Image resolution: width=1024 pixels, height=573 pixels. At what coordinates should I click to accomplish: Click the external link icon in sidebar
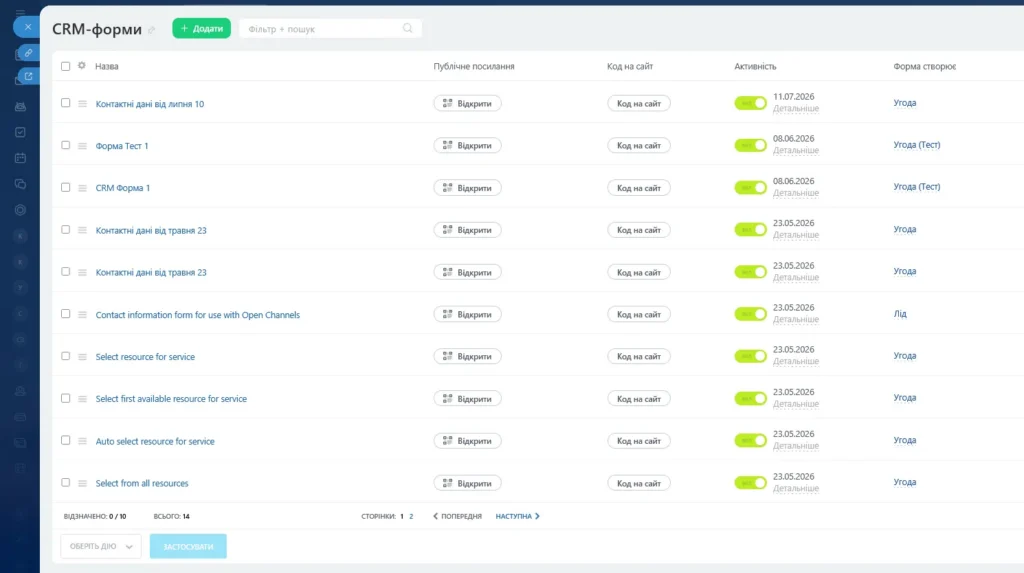(28, 76)
